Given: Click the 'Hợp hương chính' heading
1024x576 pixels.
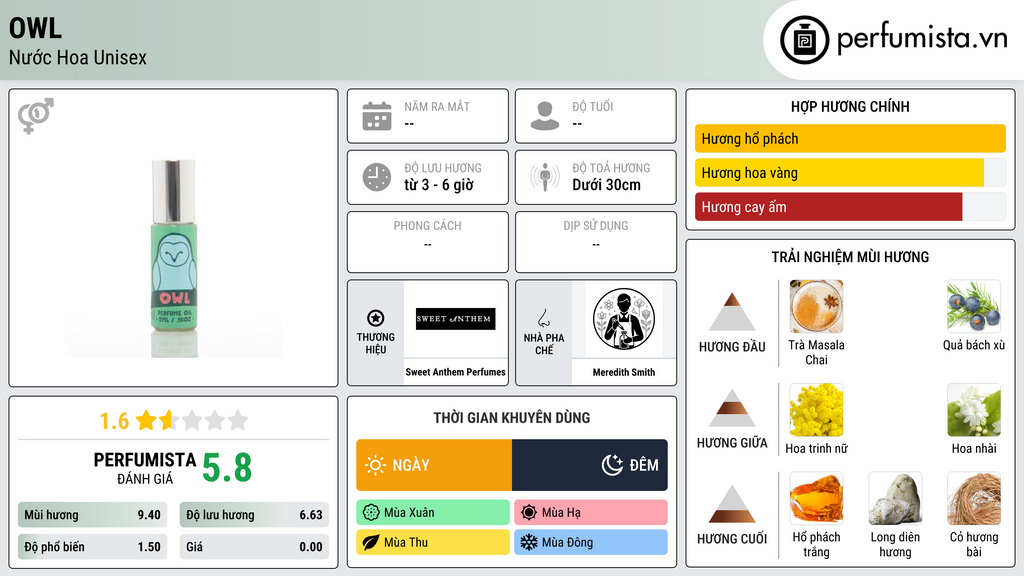Looking at the screenshot, I should click(850, 106).
